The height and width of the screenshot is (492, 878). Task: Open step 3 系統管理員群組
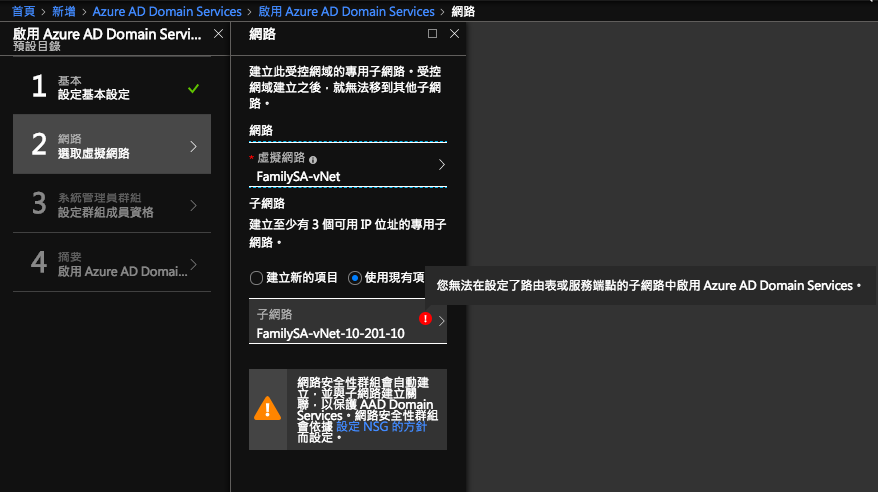pyautogui.click(x=112, y=204)
